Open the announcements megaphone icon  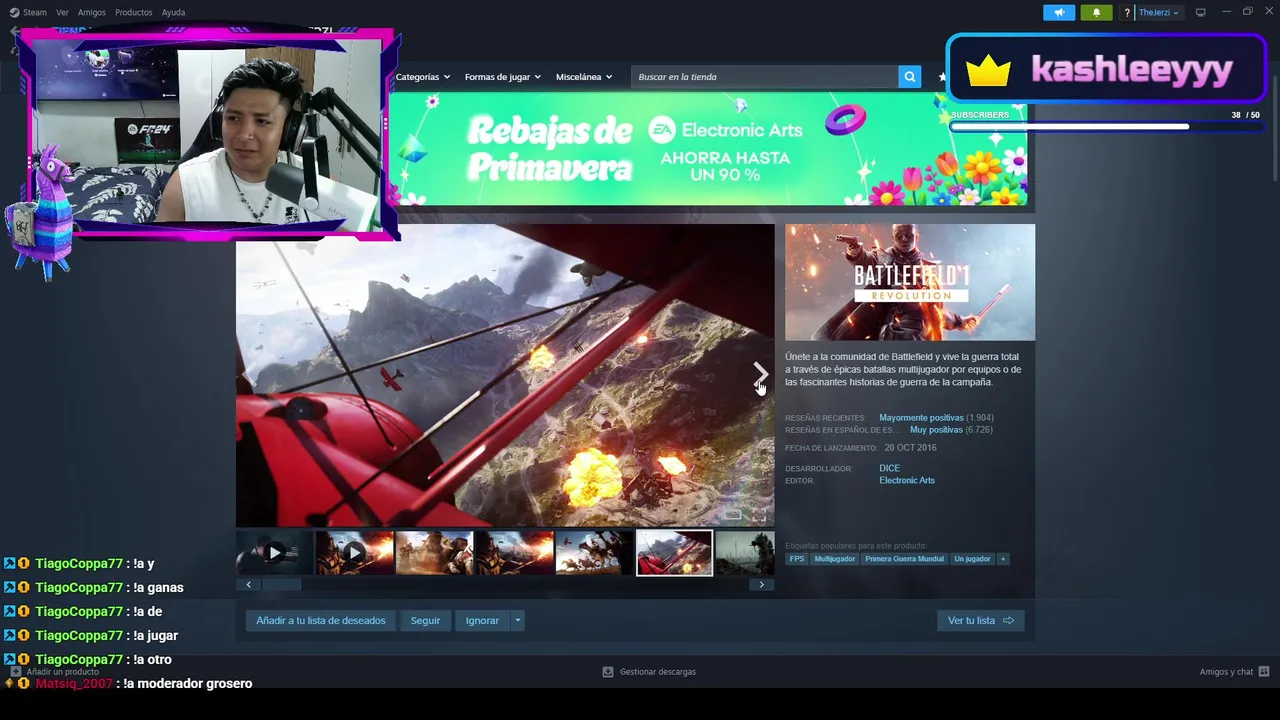point(1059,12)
